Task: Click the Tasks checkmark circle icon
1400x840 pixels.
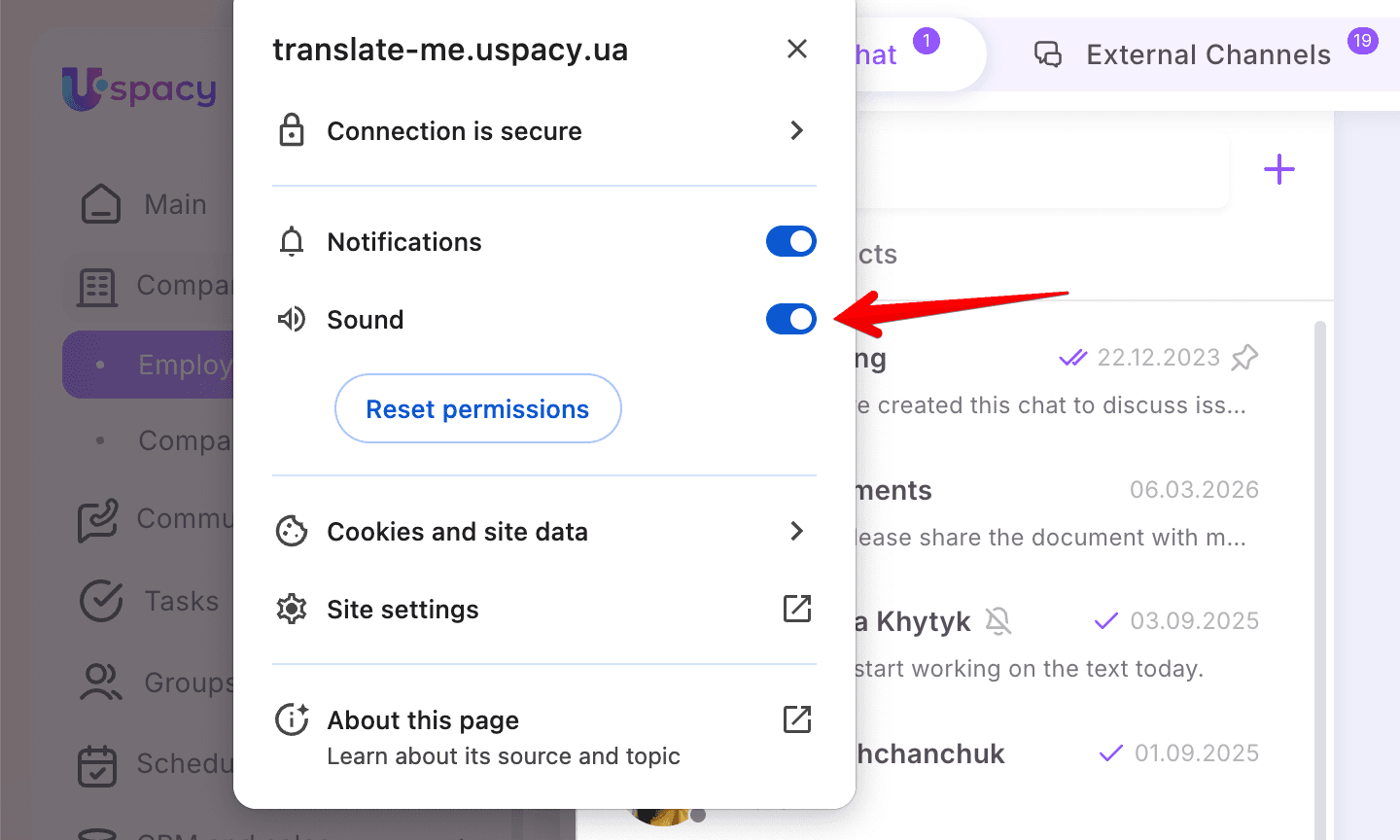Action: click(101, 601)
